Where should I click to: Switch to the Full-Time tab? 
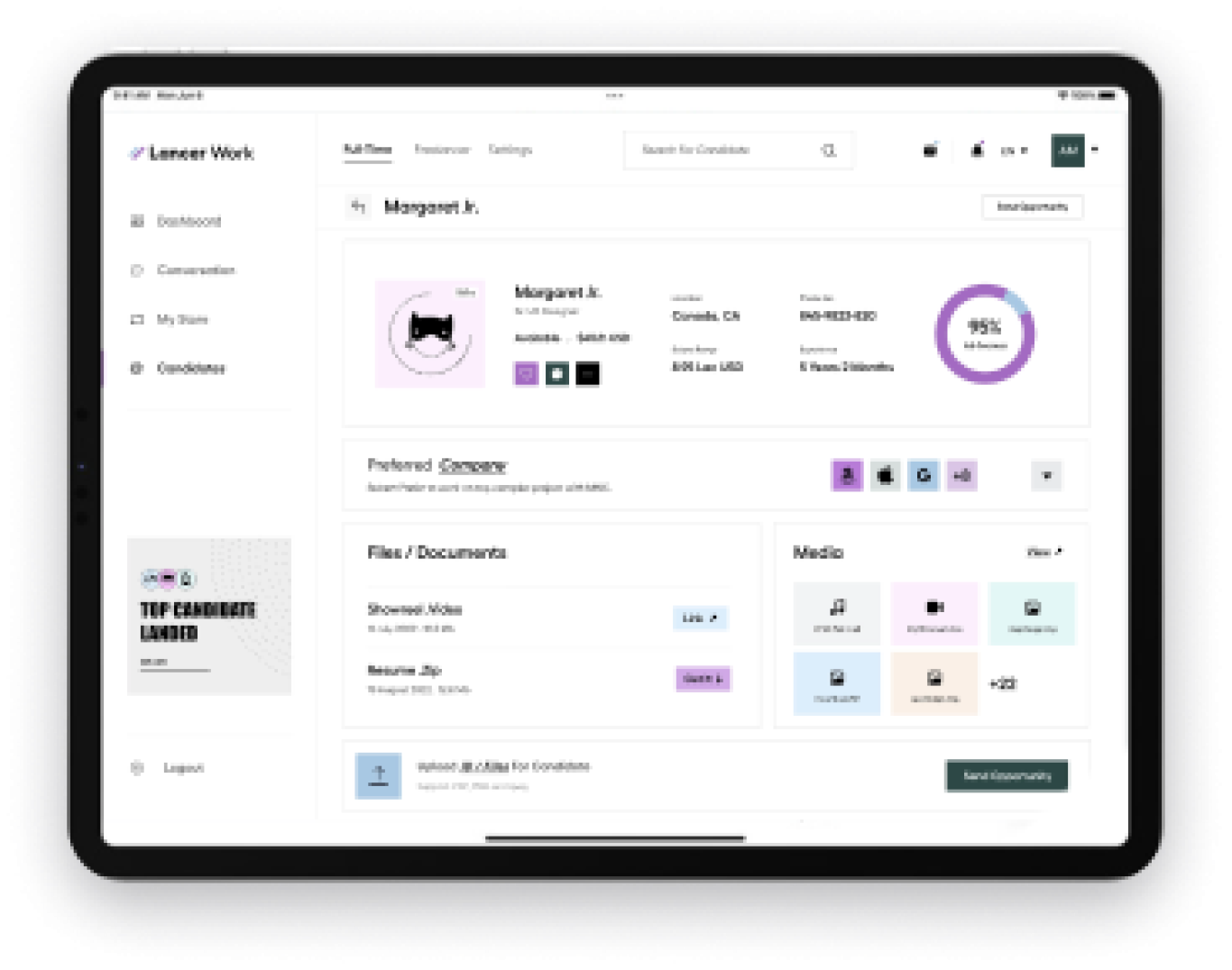point(367,150)
